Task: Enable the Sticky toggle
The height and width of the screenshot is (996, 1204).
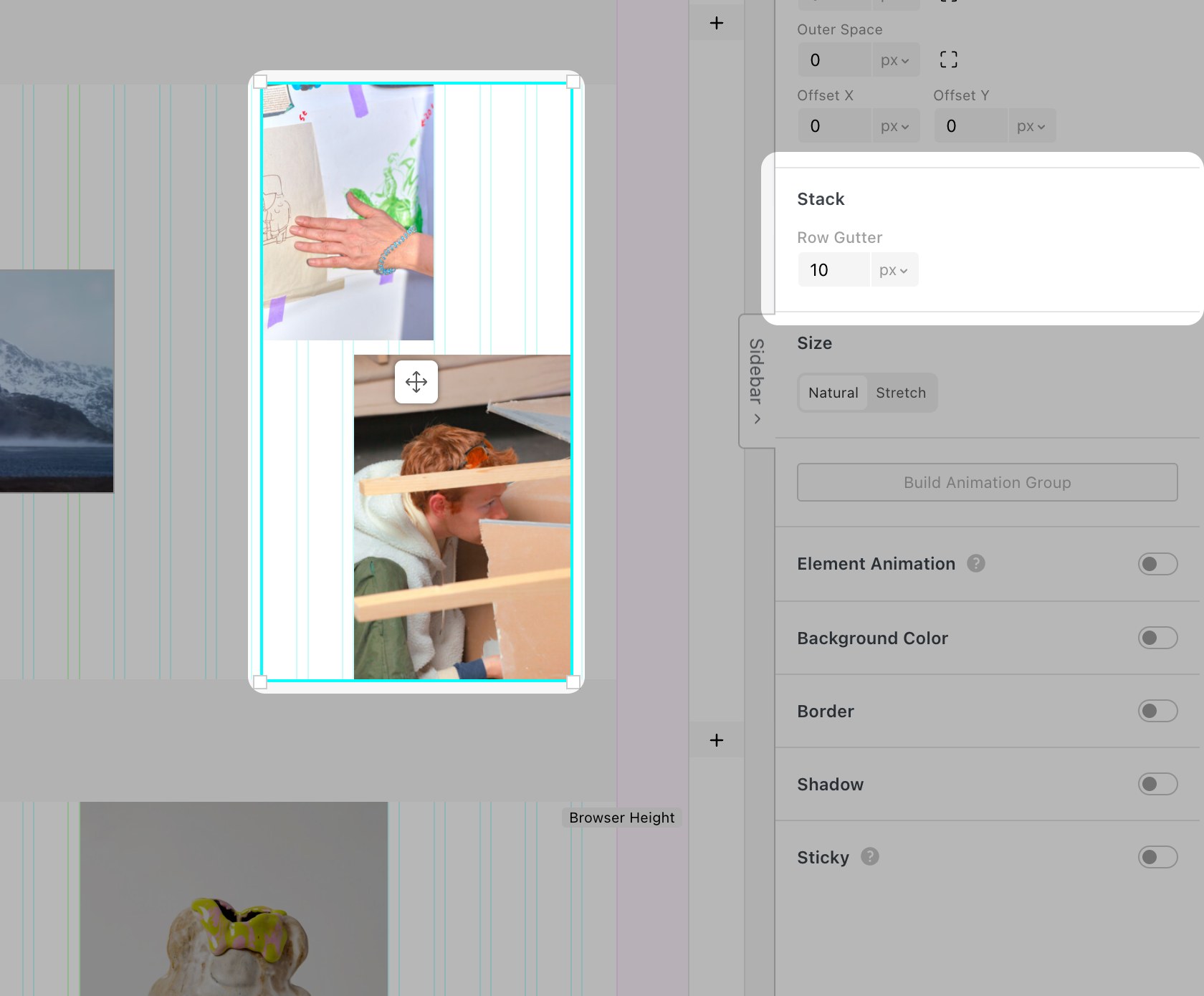Action: (x=1157, y=857)
